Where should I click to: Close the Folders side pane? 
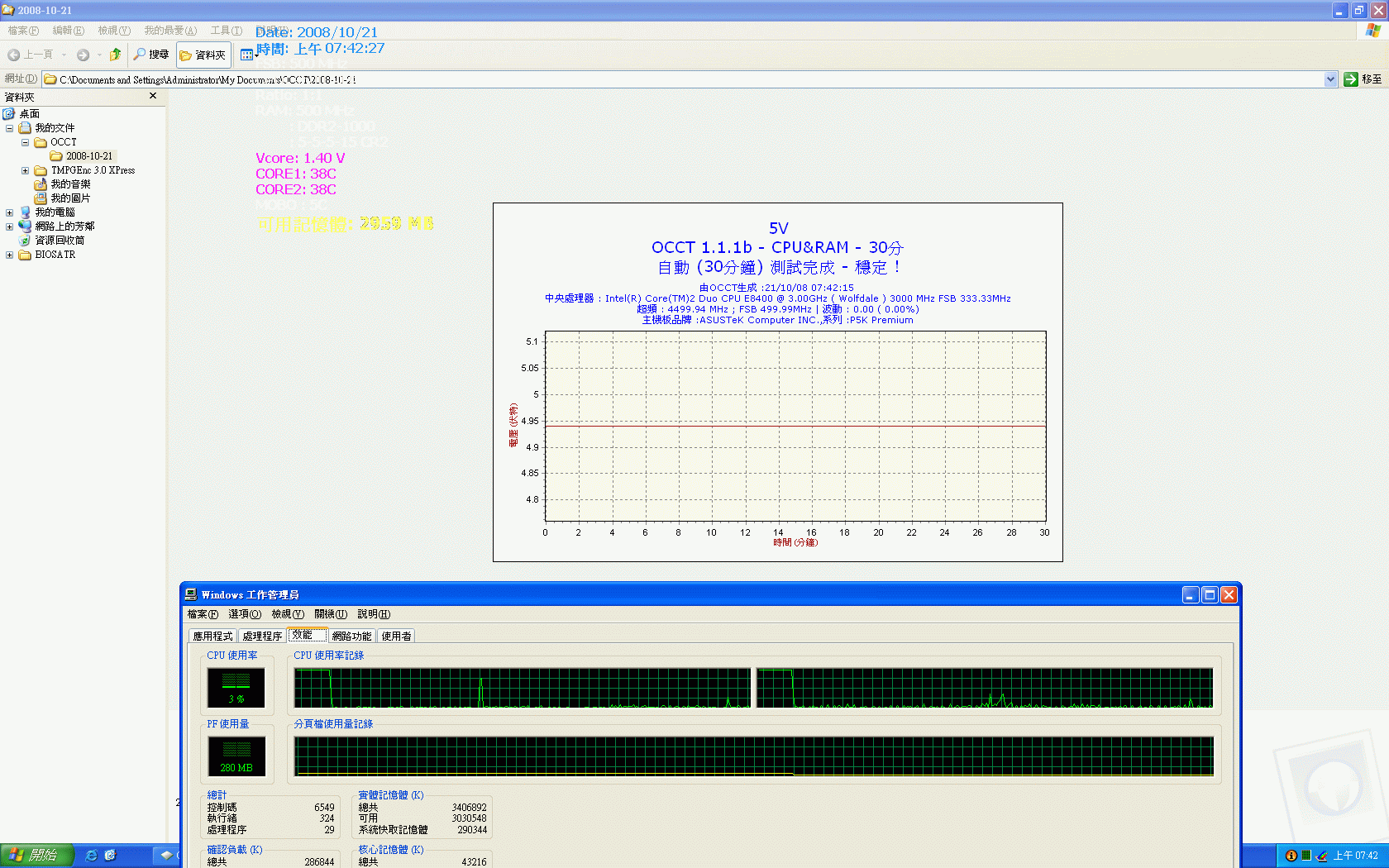point(153,96)
